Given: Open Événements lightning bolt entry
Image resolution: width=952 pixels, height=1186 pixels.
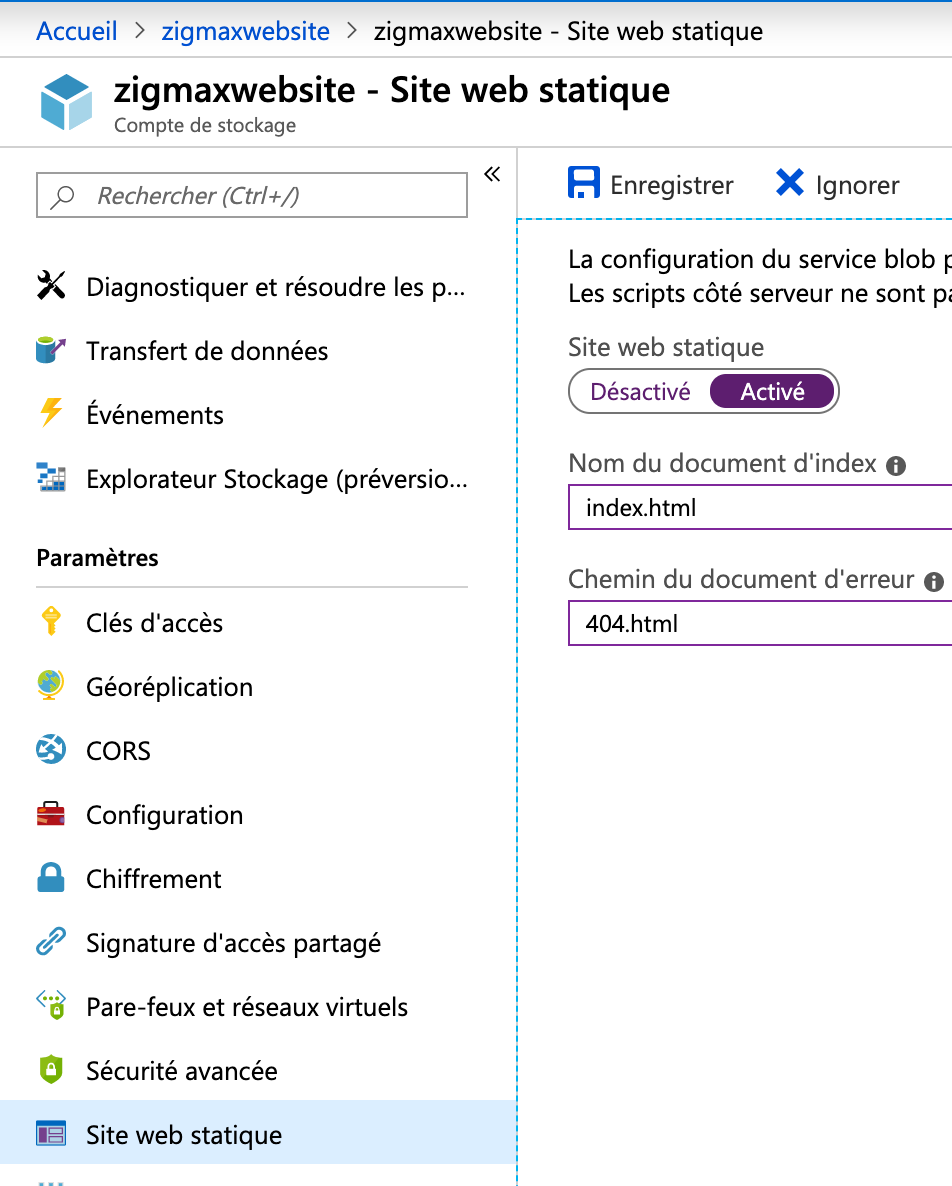Looking at the screenshot, I should coord(155,414).
